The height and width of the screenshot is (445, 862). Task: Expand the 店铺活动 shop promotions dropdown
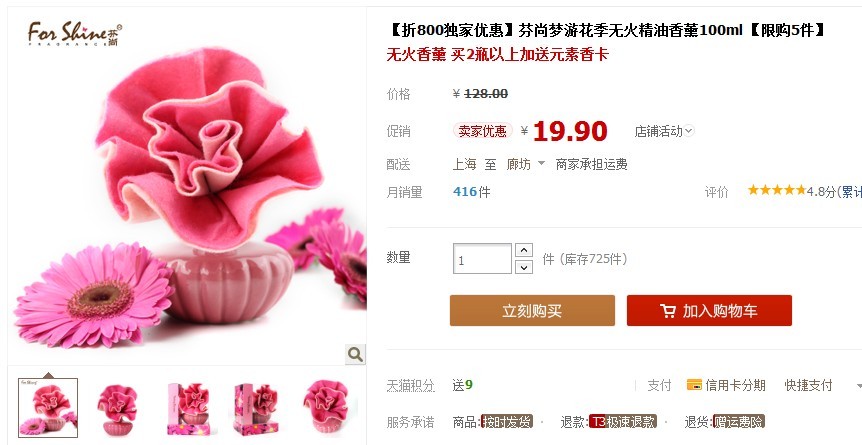pos(664,131)
